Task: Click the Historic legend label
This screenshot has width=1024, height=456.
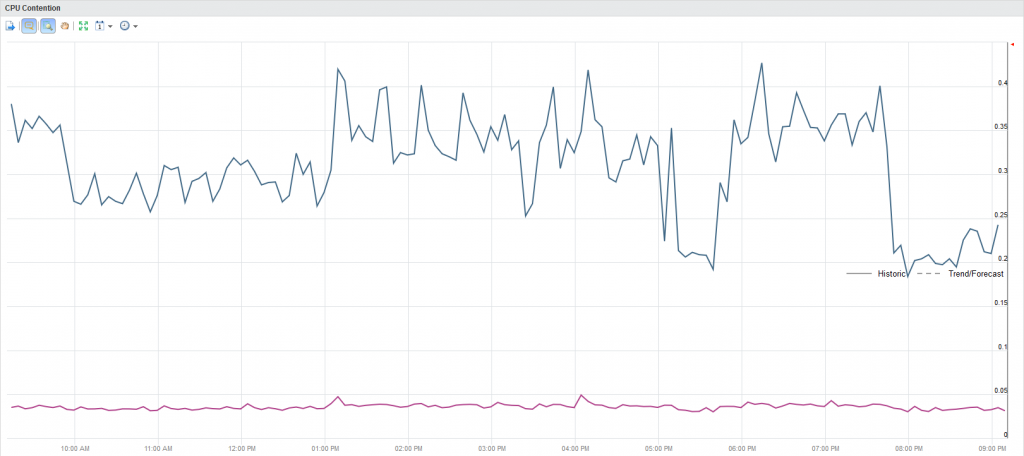Action: 892,273
